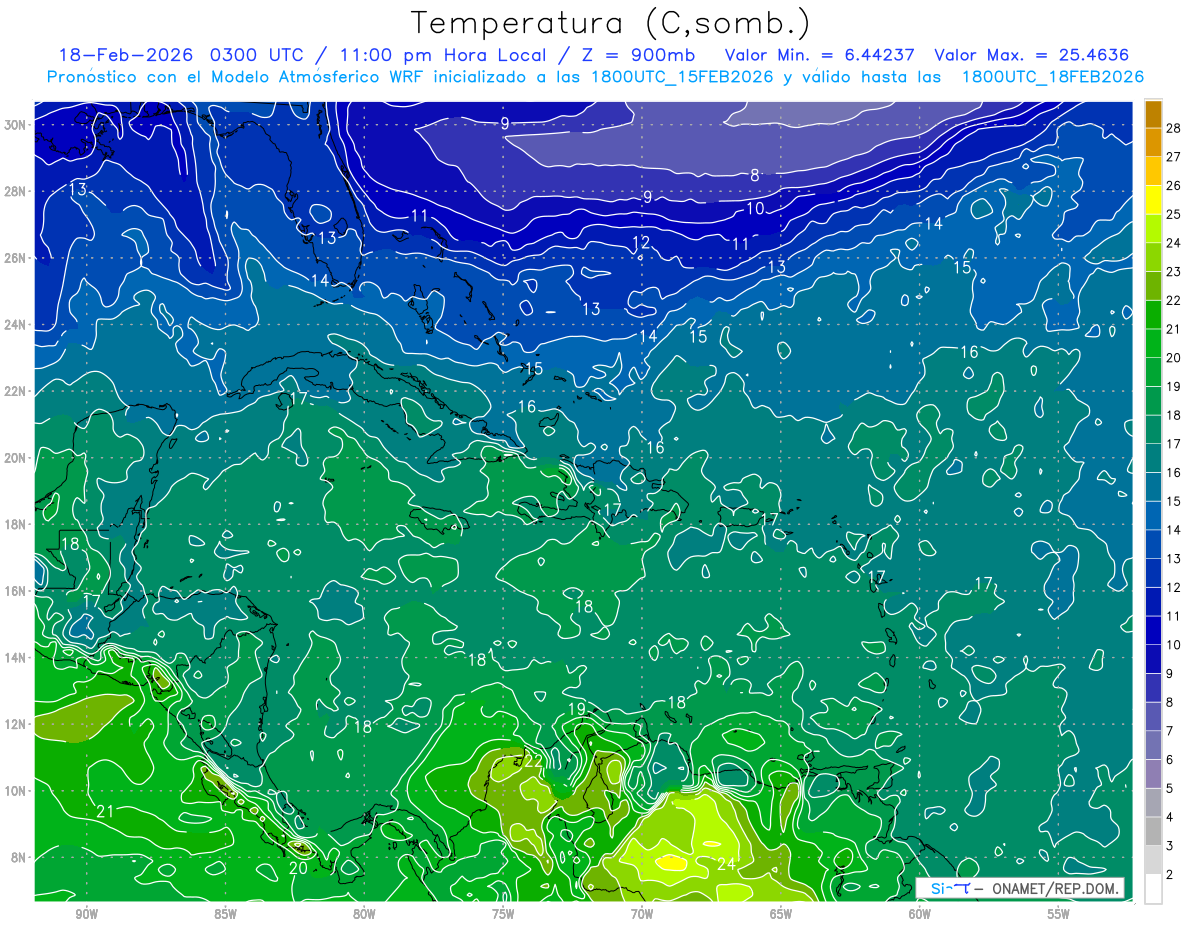
Task: Click the 'ONAMET/REP.DOM.' credit box
Action: click(1020, 888)
